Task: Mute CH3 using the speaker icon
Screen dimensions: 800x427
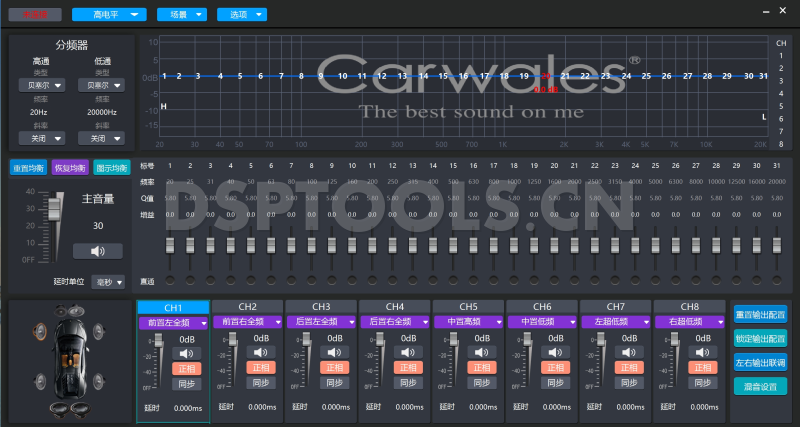Action: [x=334, y=352]
